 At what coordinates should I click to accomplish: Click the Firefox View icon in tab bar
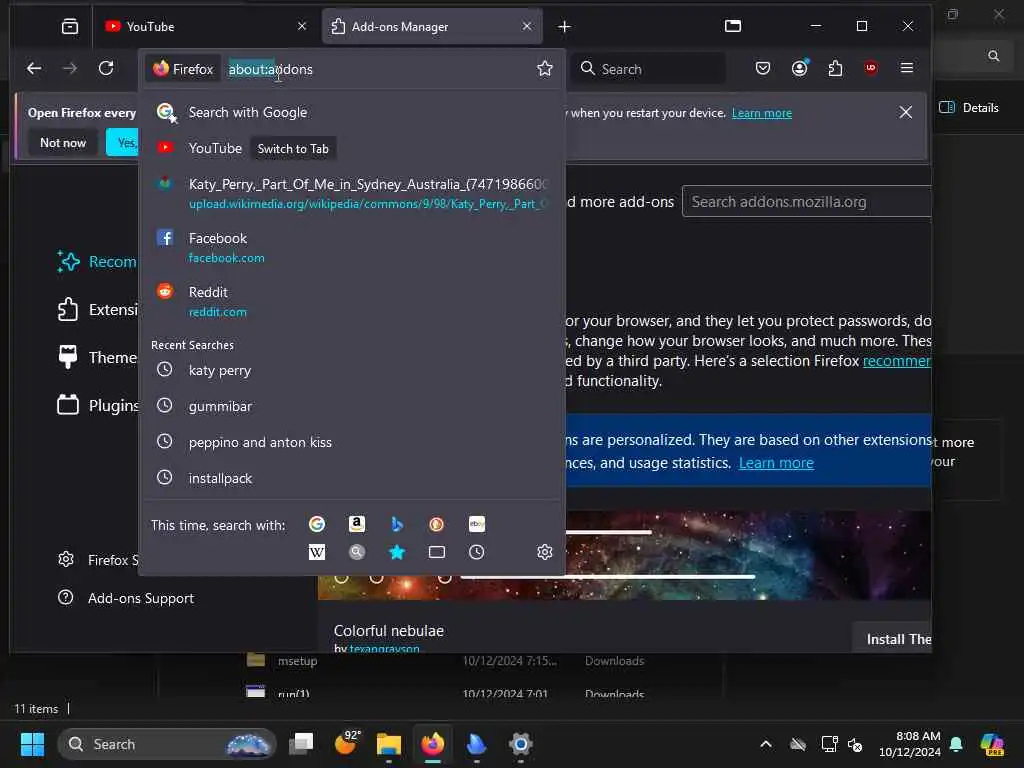70,26
